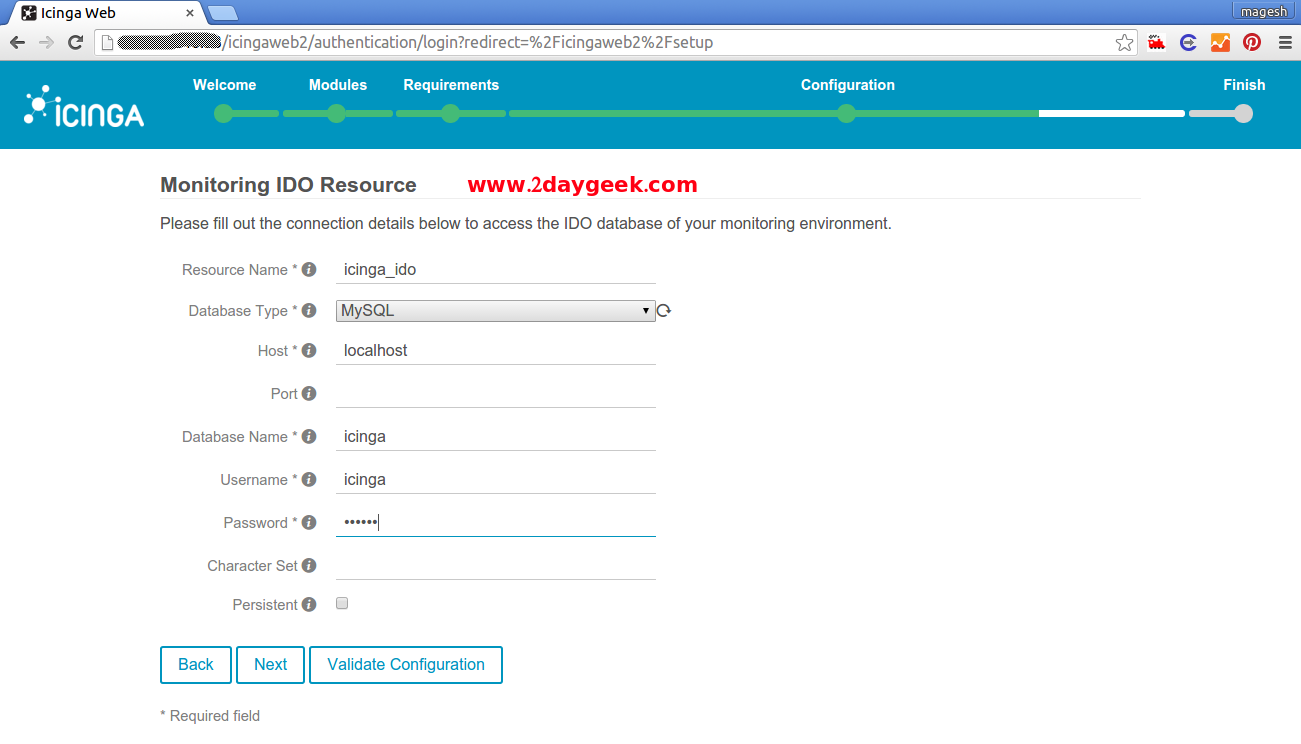The width and height of the screenshot is (1301, 744).
Task: Click the Host input field
Action: (496, 351)
